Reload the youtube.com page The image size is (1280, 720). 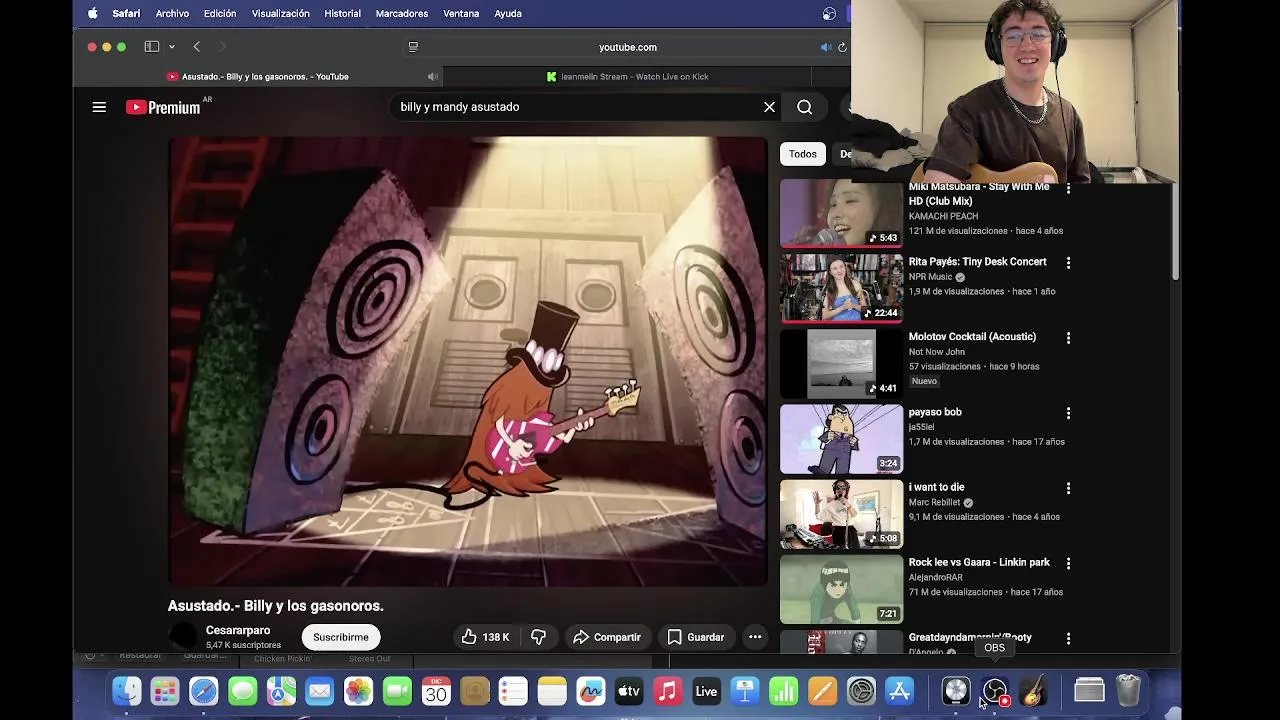pos(842,47)
